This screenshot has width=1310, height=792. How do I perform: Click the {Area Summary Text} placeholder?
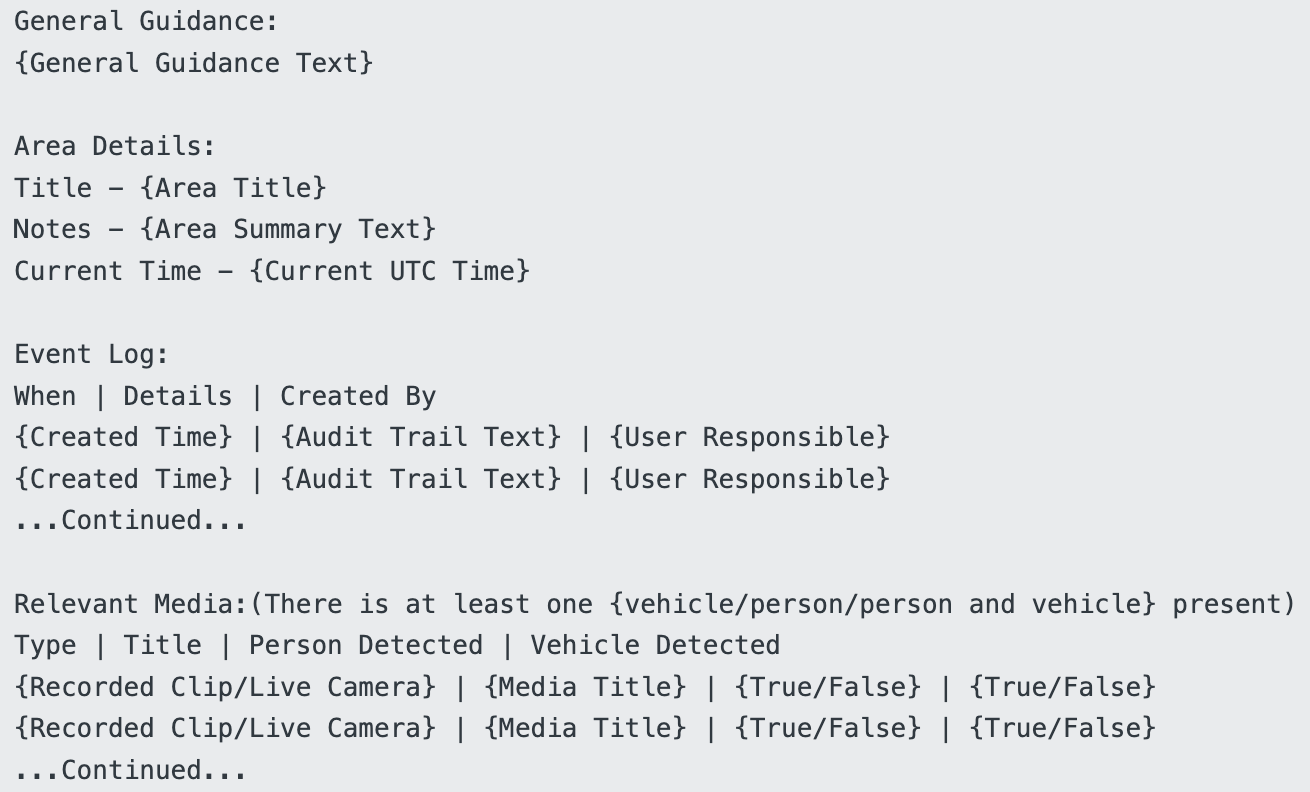288,229
